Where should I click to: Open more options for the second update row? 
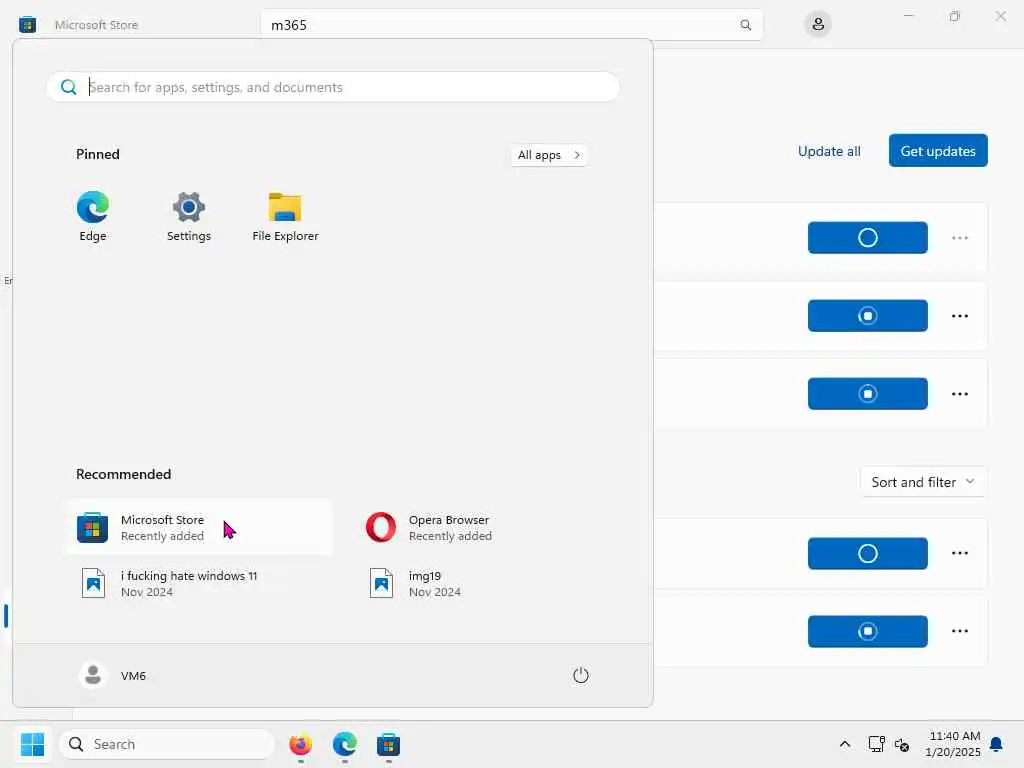point(959,315)
